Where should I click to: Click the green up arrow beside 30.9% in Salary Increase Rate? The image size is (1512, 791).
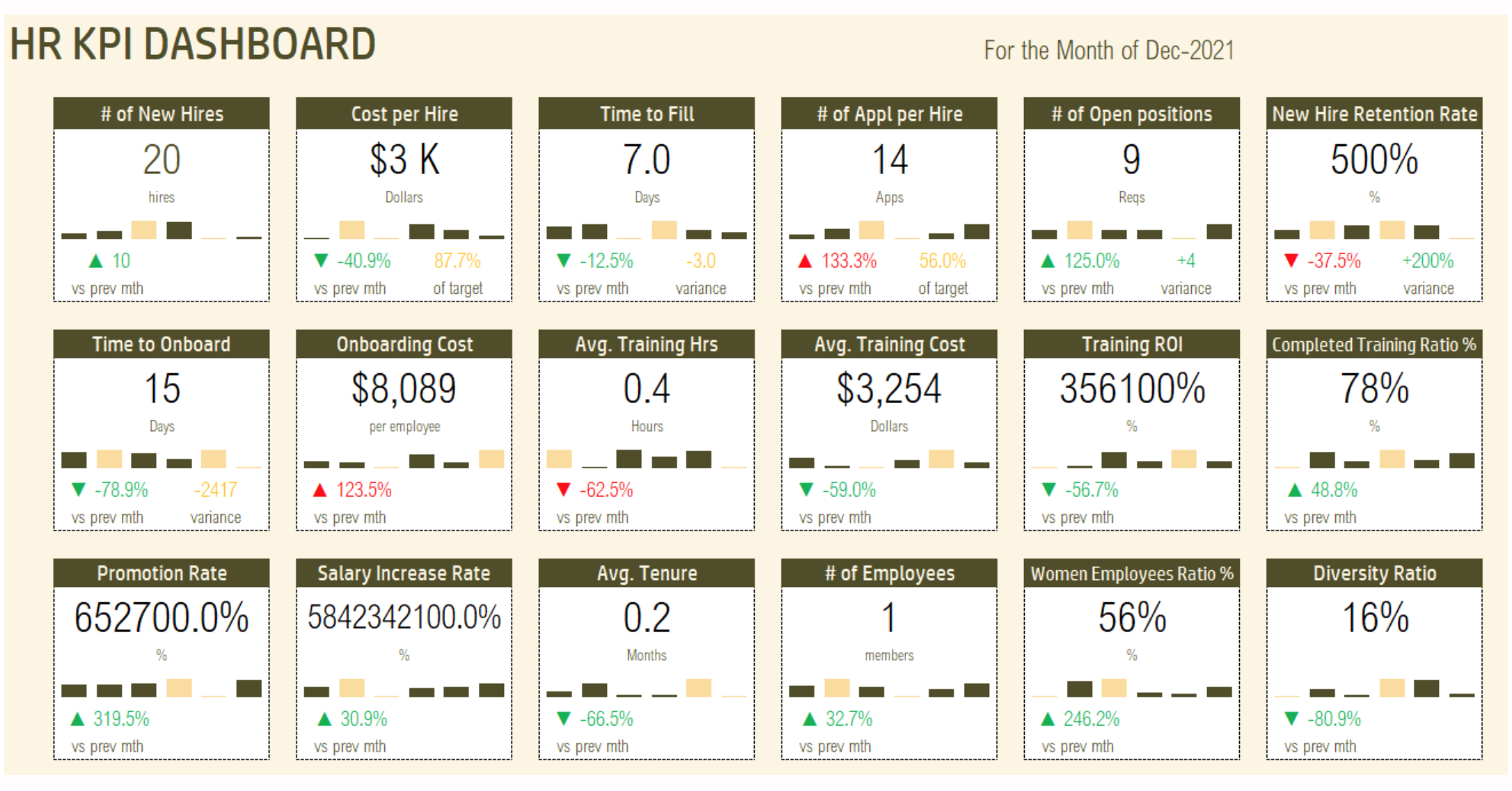[x=324, y=719]
